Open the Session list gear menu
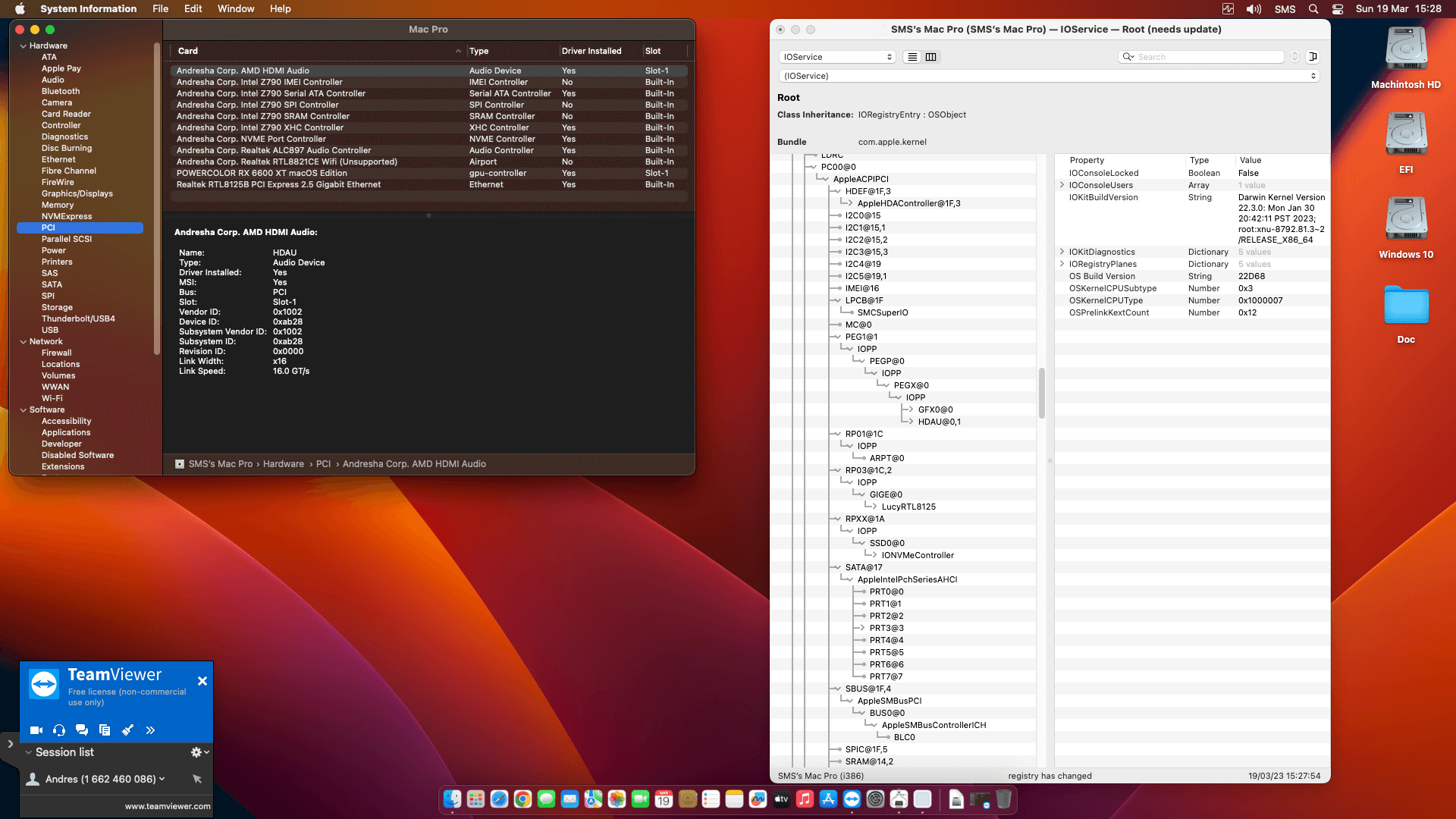Image resolution: width=1456 pixels, height=819 pixels. coord(196,752)
